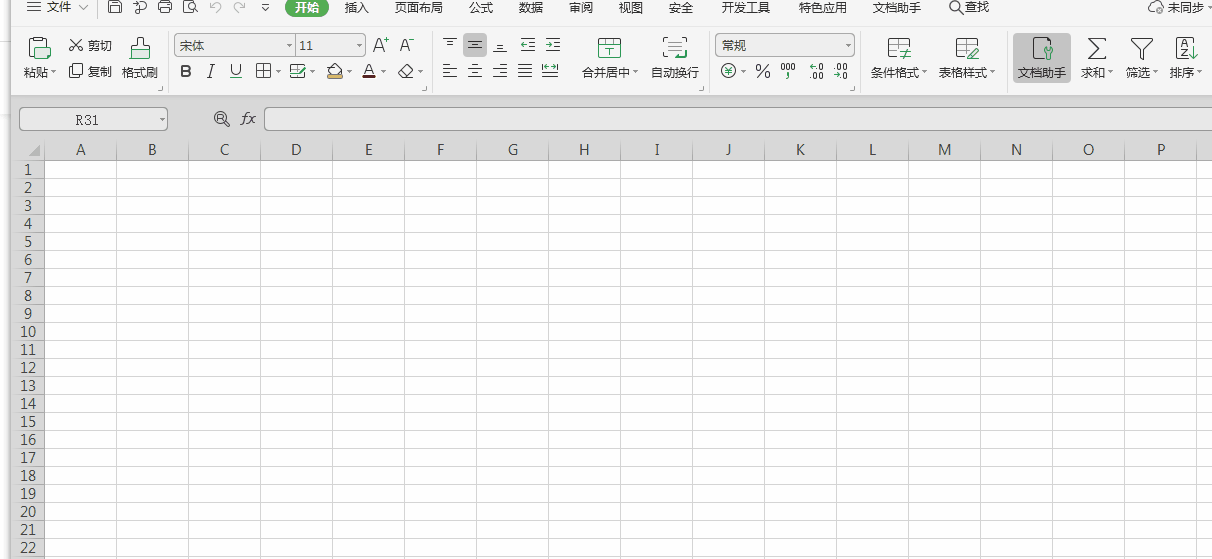The width and height of the screenshot is (1212, 559).
Task: Switch to Page Layout (页面布局) tab
Action: (418, 7)
